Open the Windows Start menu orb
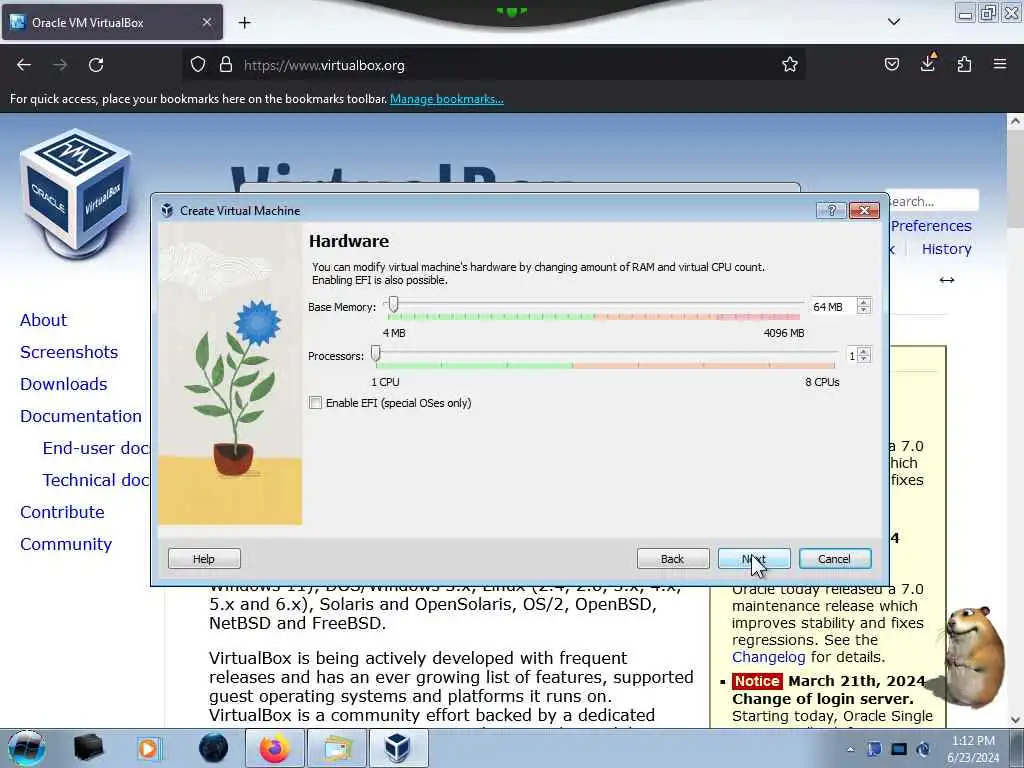 [x=27, y=748]
